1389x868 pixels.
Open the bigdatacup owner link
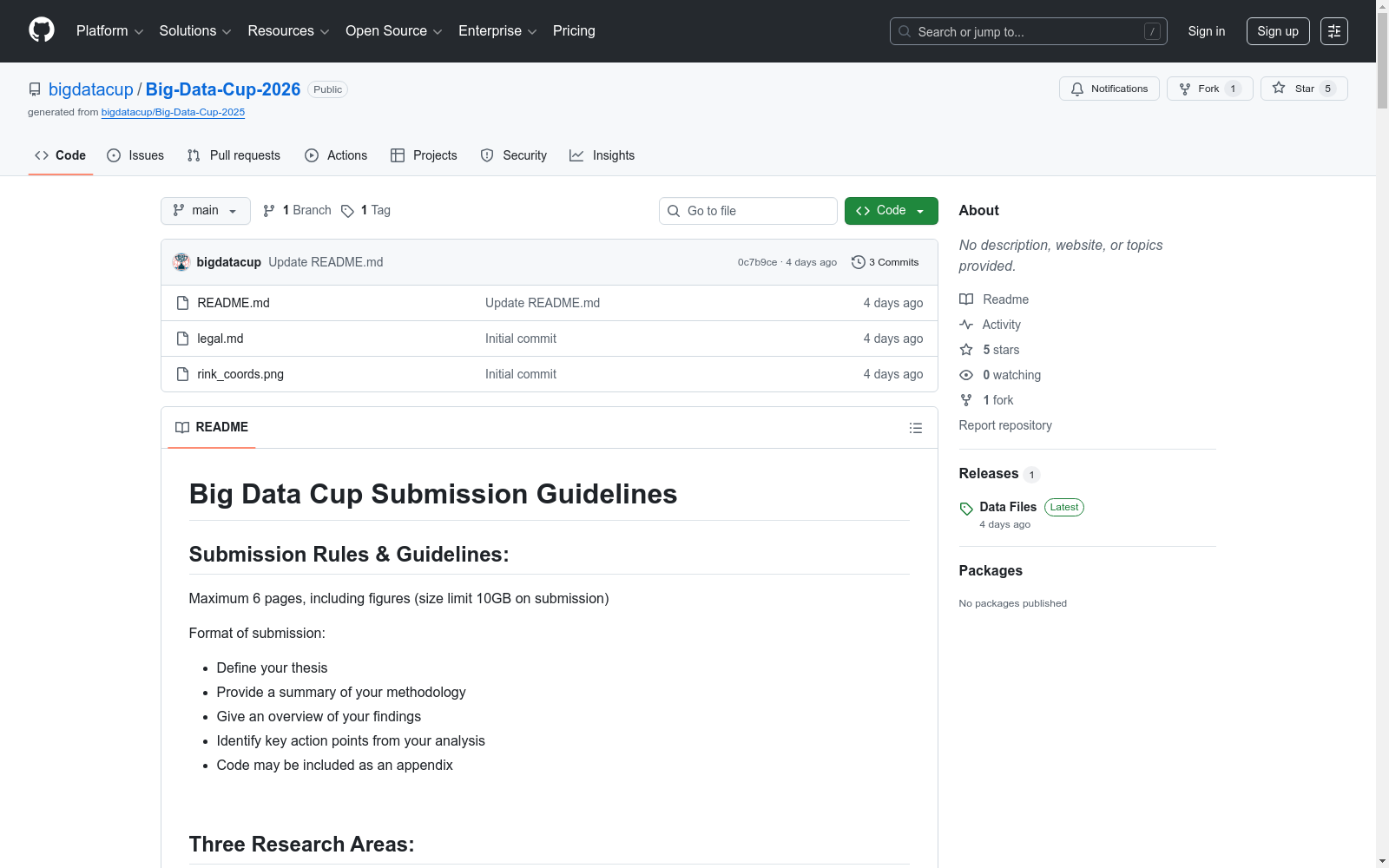pos(91,89)
